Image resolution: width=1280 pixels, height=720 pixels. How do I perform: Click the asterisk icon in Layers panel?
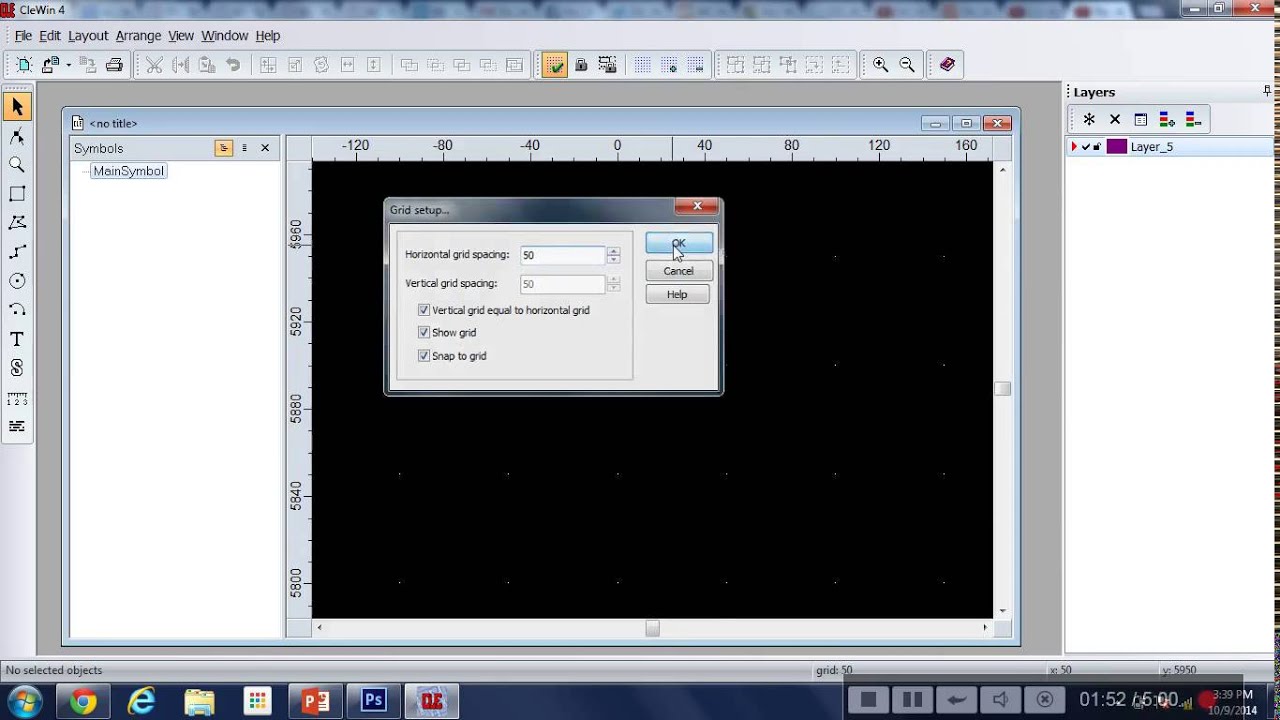[x=1089, y=120]
